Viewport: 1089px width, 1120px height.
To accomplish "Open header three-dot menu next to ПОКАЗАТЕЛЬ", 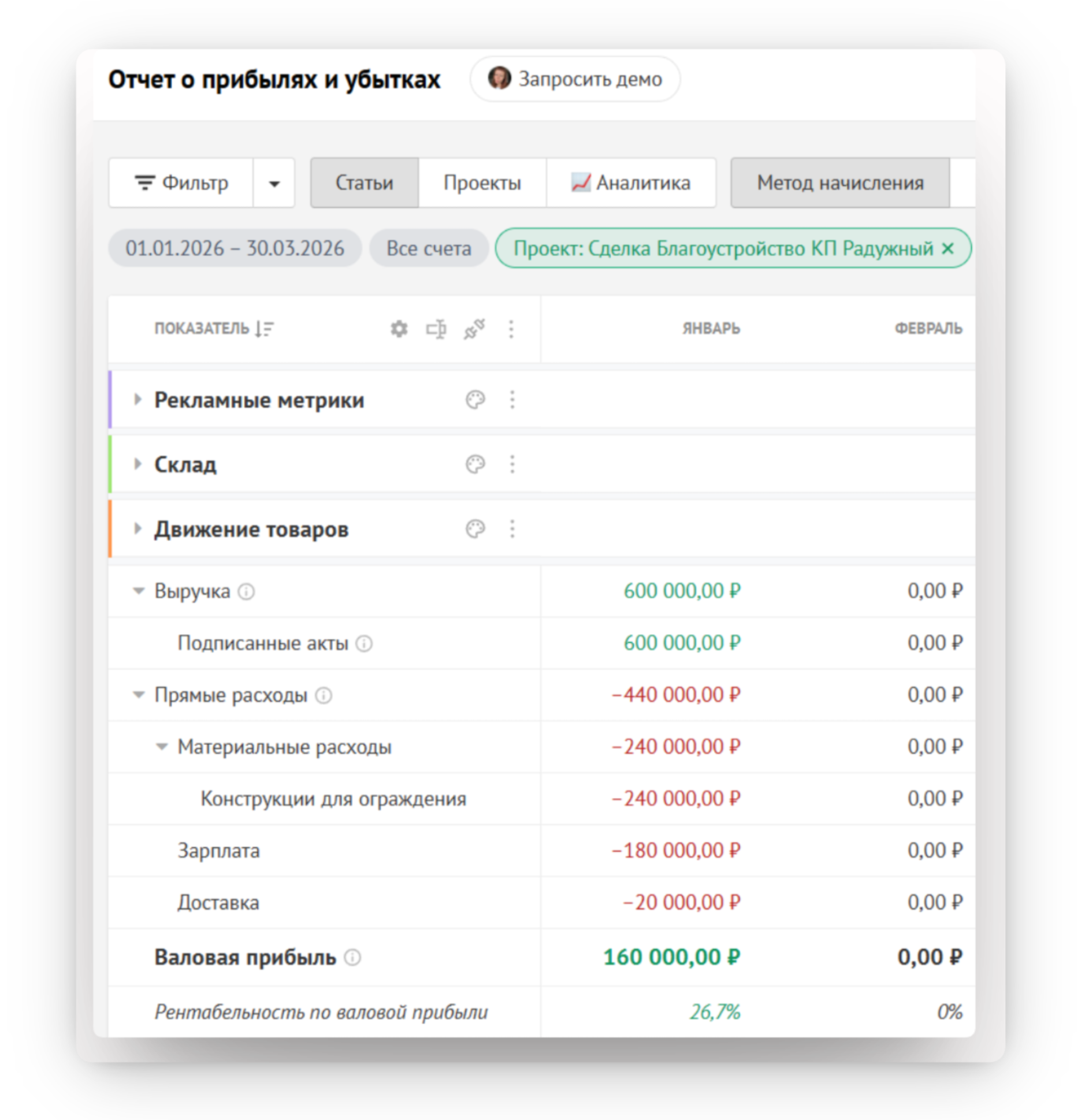I will [x=511, y=329].
